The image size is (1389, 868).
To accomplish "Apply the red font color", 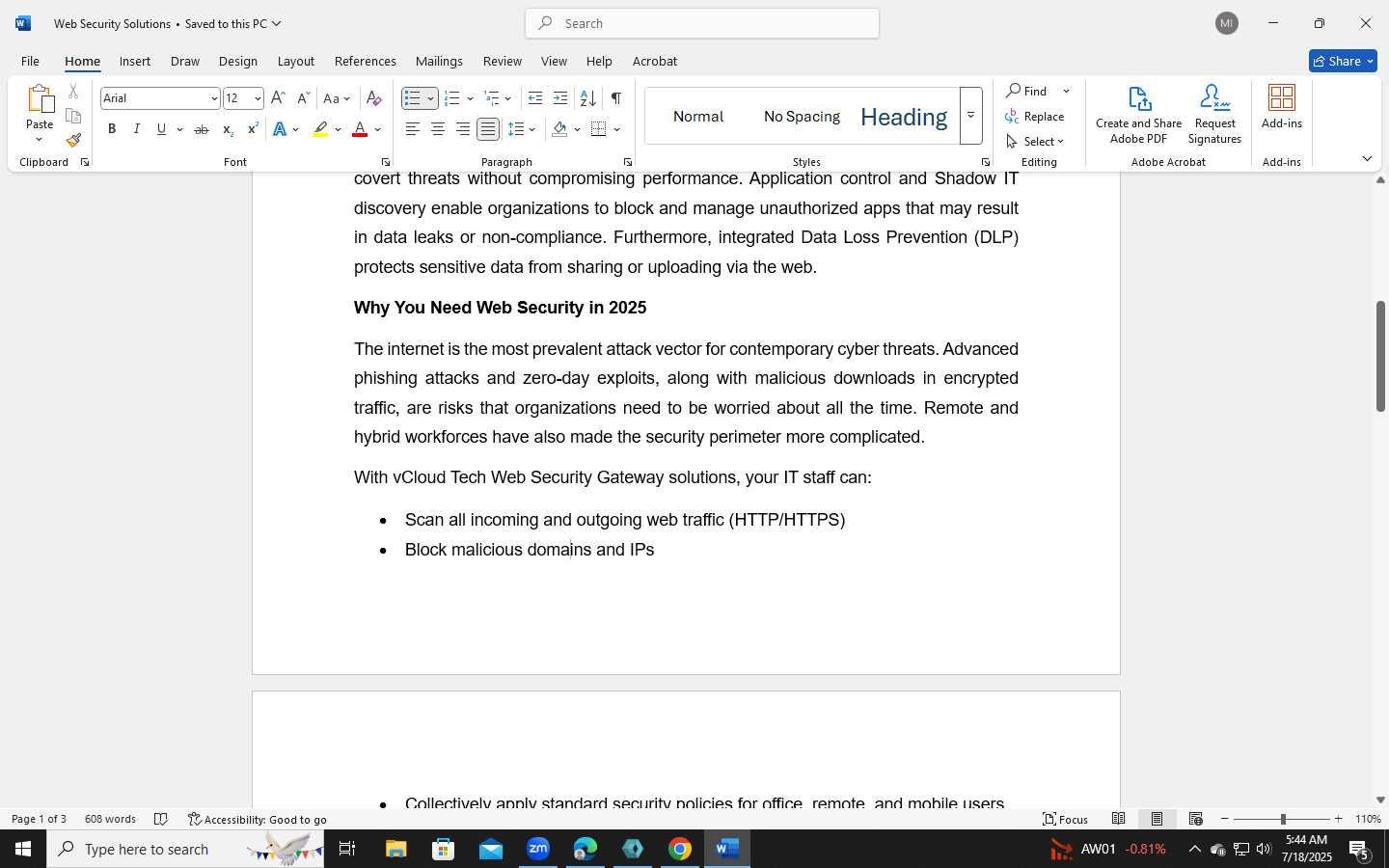I will [360, 129].
